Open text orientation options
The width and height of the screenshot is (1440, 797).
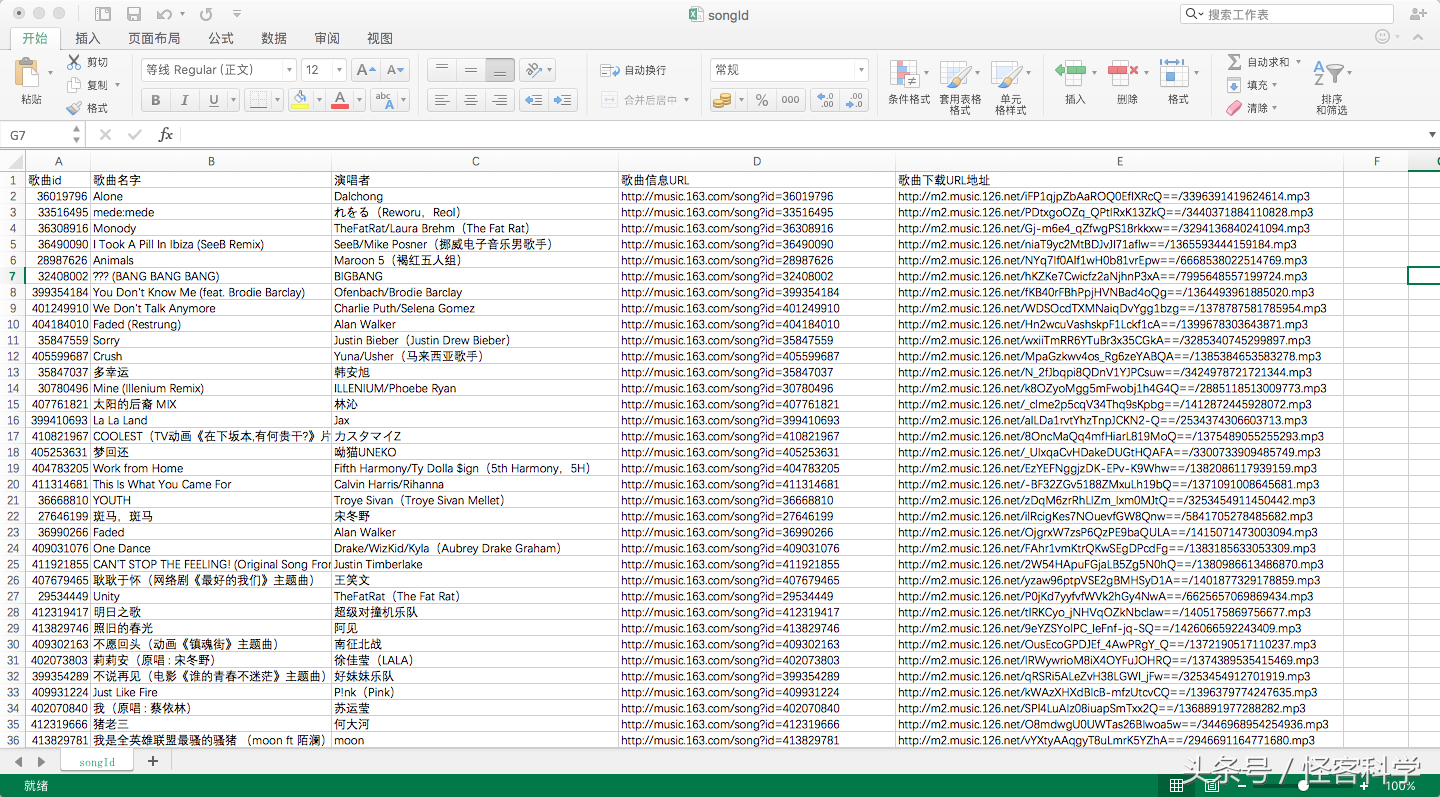pos(538,70)
